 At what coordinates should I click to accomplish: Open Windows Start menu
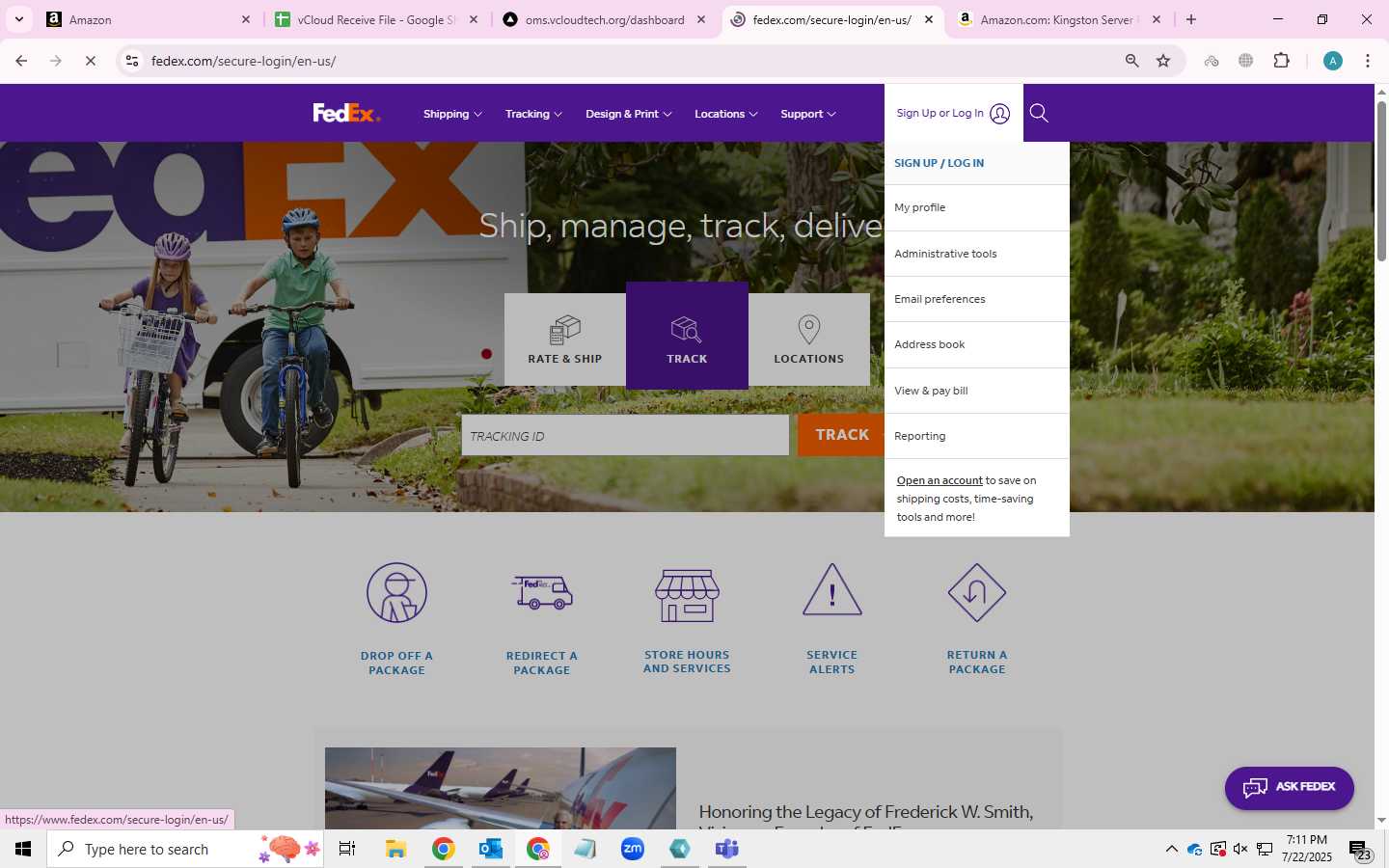point(23,849)
